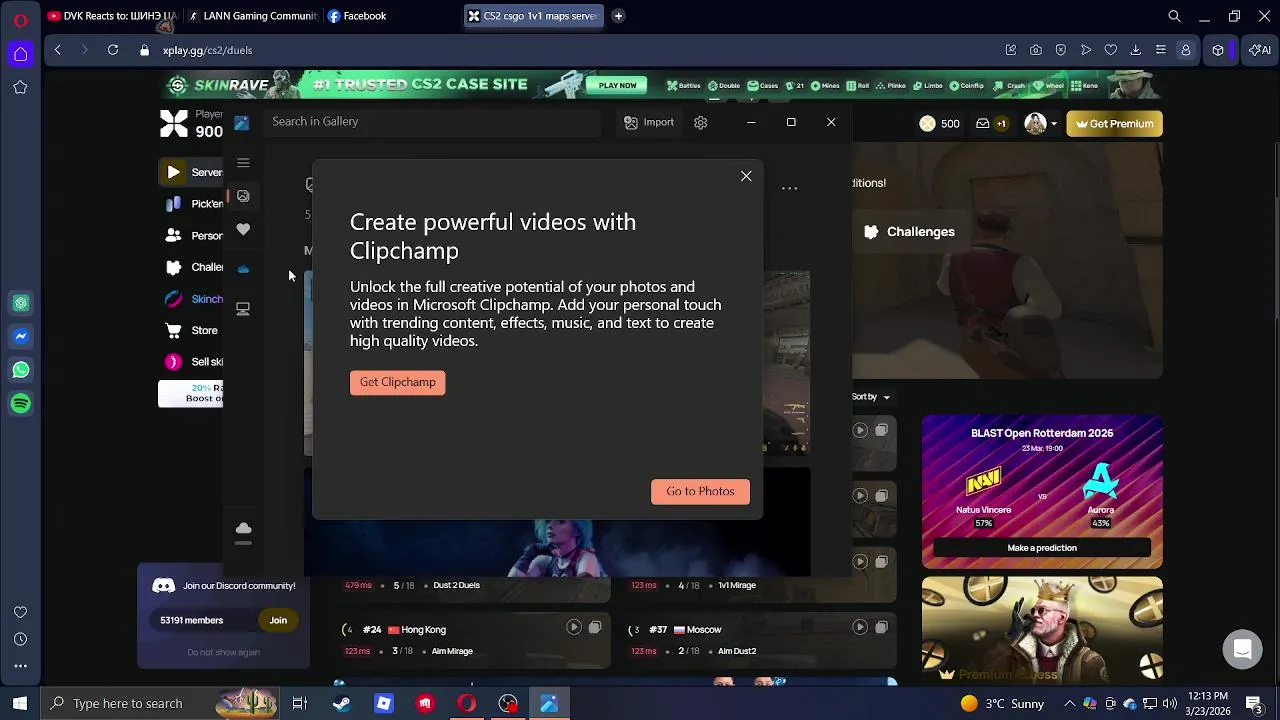Open the support chat bubble
1280x720 pixels.
[x=1243, y=649]
